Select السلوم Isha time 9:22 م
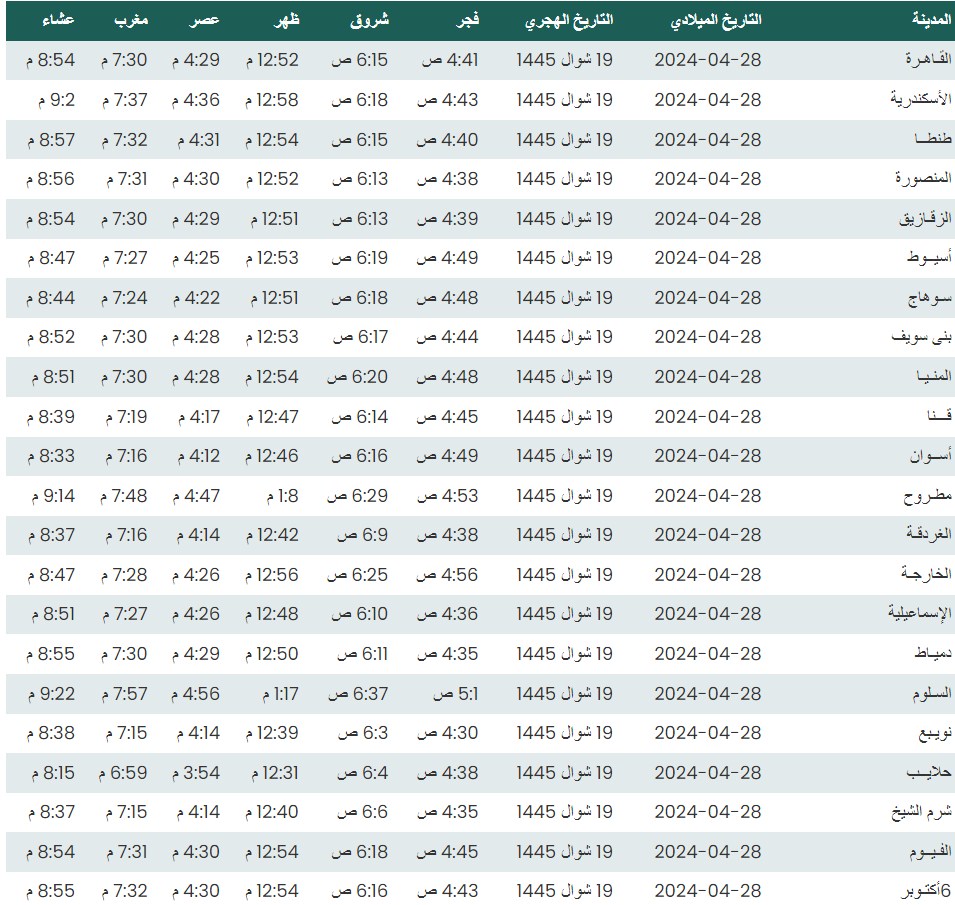955x905 pixels. pyautogui.click(x=52, y=694)
